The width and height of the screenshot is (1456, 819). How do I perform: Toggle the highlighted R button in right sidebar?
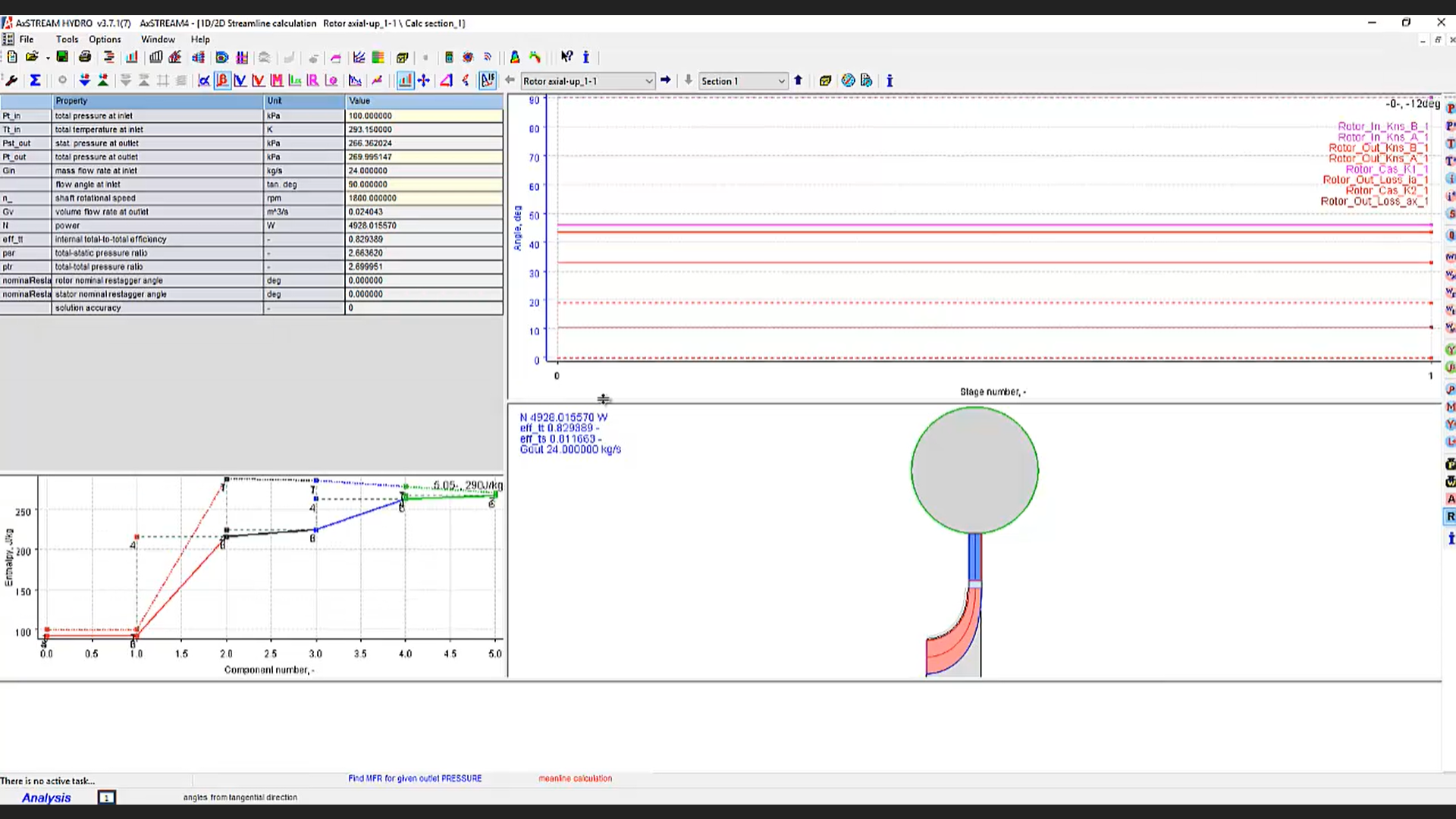click(1450, 516)
